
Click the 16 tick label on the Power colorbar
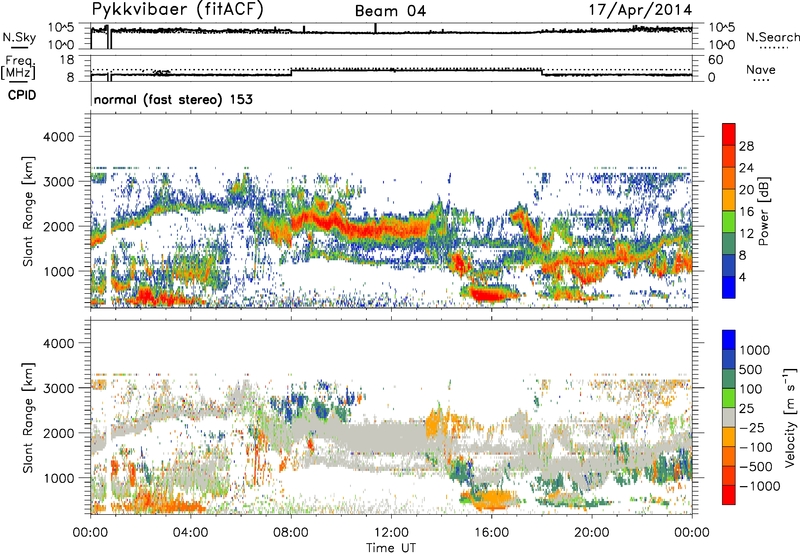[746, 212]
